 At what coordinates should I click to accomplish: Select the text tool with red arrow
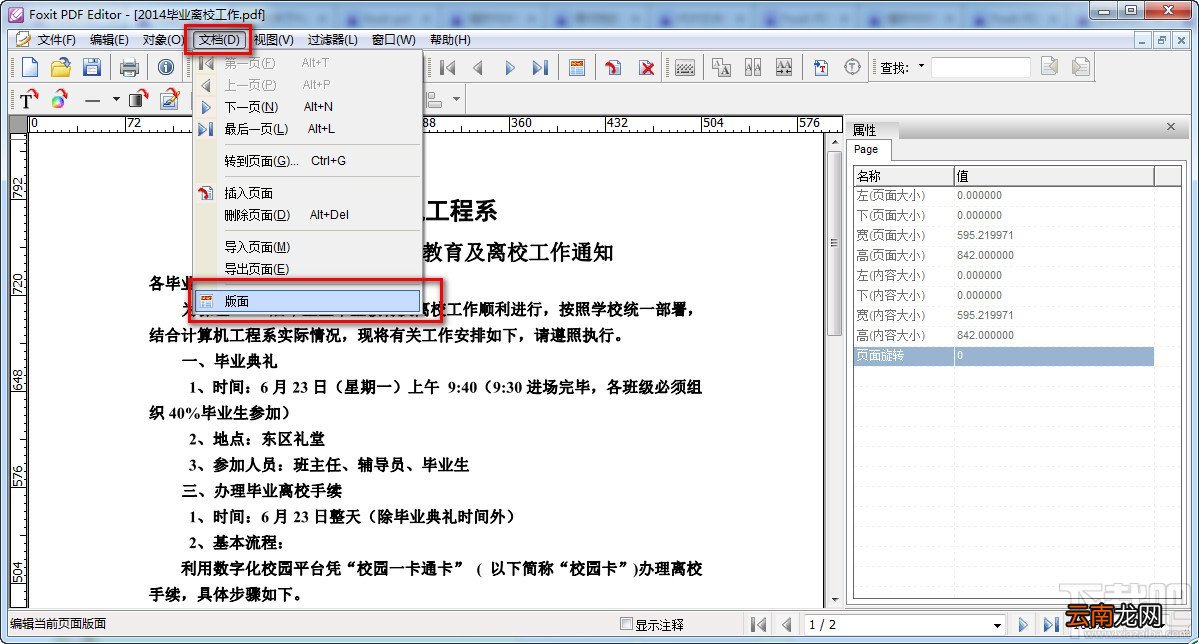pyautogui.click(x=28, y=99)
